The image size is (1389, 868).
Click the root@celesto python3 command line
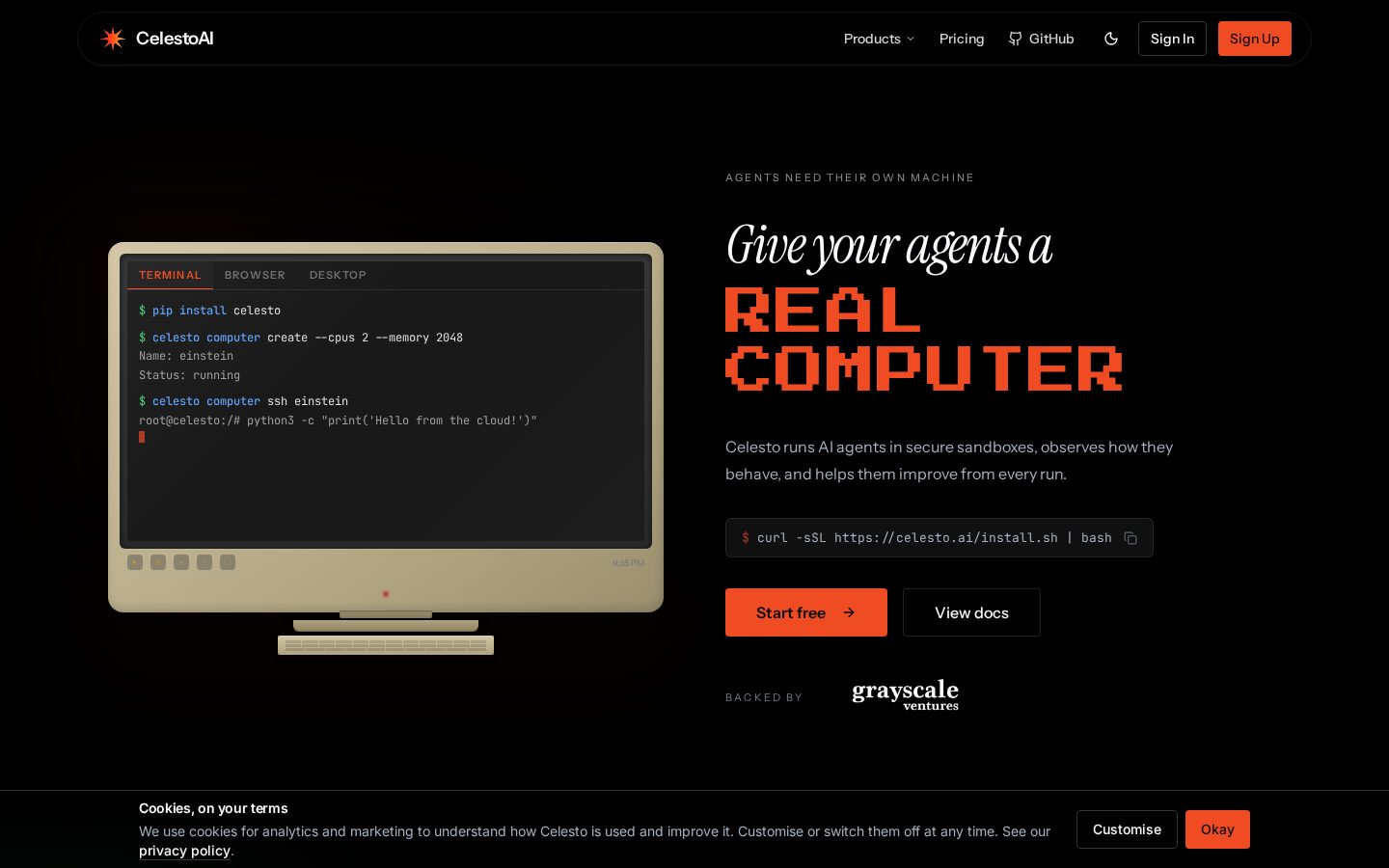click(338, 420)
